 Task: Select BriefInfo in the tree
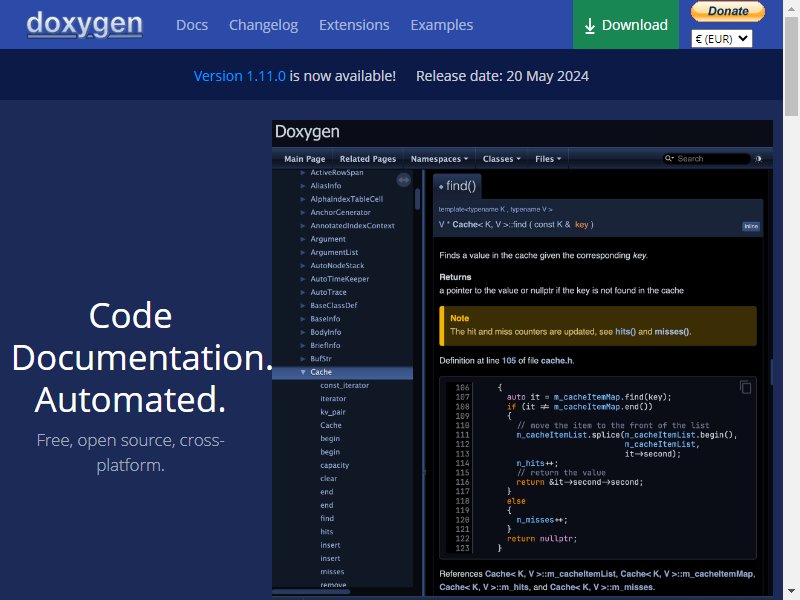pyautogui.click(x=325, y=345)
